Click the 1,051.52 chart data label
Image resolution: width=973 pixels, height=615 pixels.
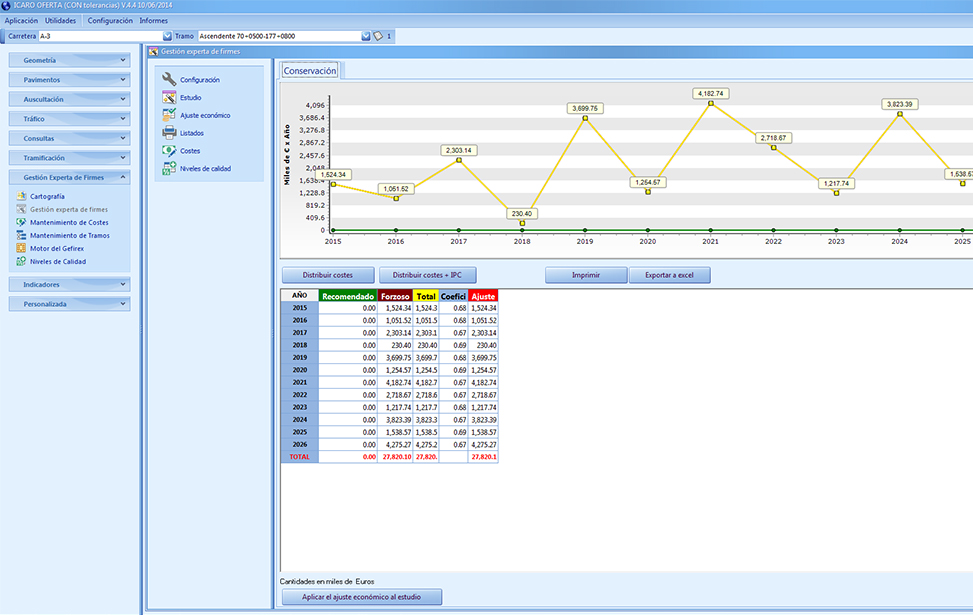pyautogui.click(x=396, y=189)
